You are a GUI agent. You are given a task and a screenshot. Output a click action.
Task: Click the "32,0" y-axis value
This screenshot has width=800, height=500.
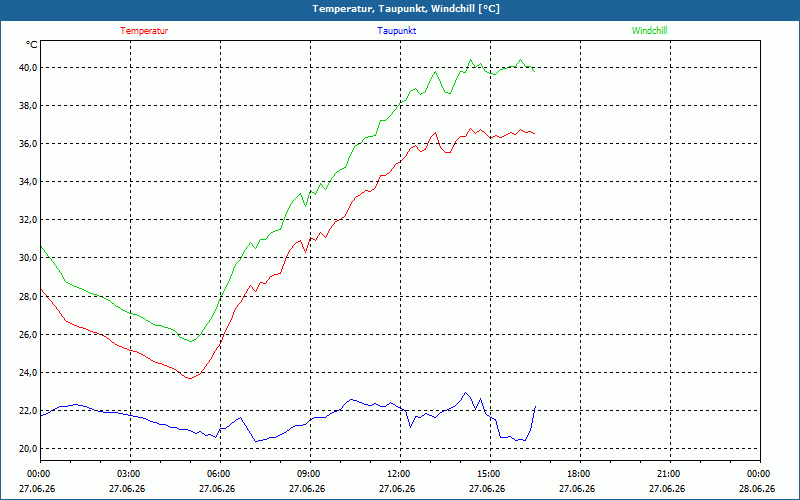click(x=28, y=220)
